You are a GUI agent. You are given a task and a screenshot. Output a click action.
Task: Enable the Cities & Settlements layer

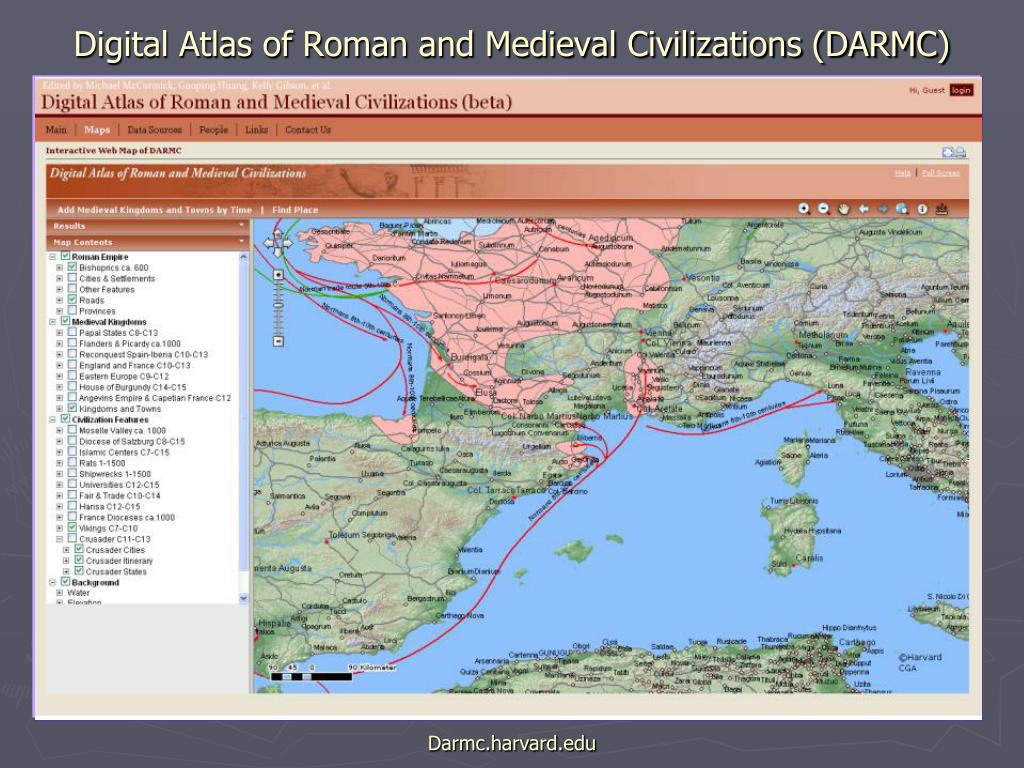(x=72, y=278)
